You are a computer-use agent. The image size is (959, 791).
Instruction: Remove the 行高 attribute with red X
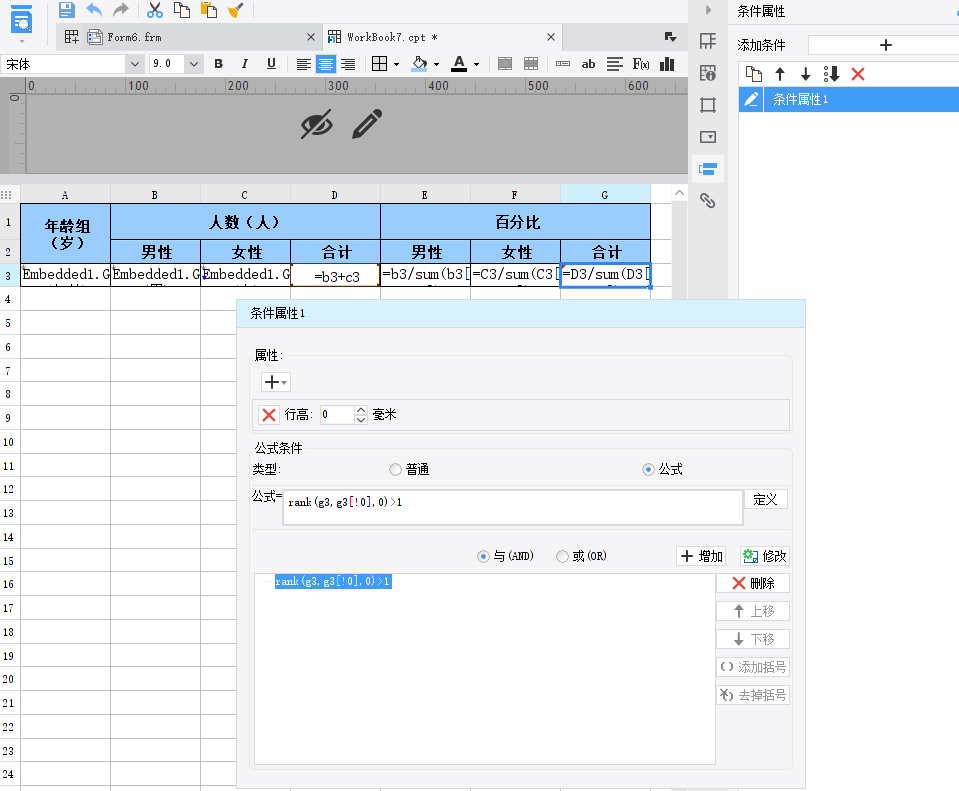click(x=268, y=415)
